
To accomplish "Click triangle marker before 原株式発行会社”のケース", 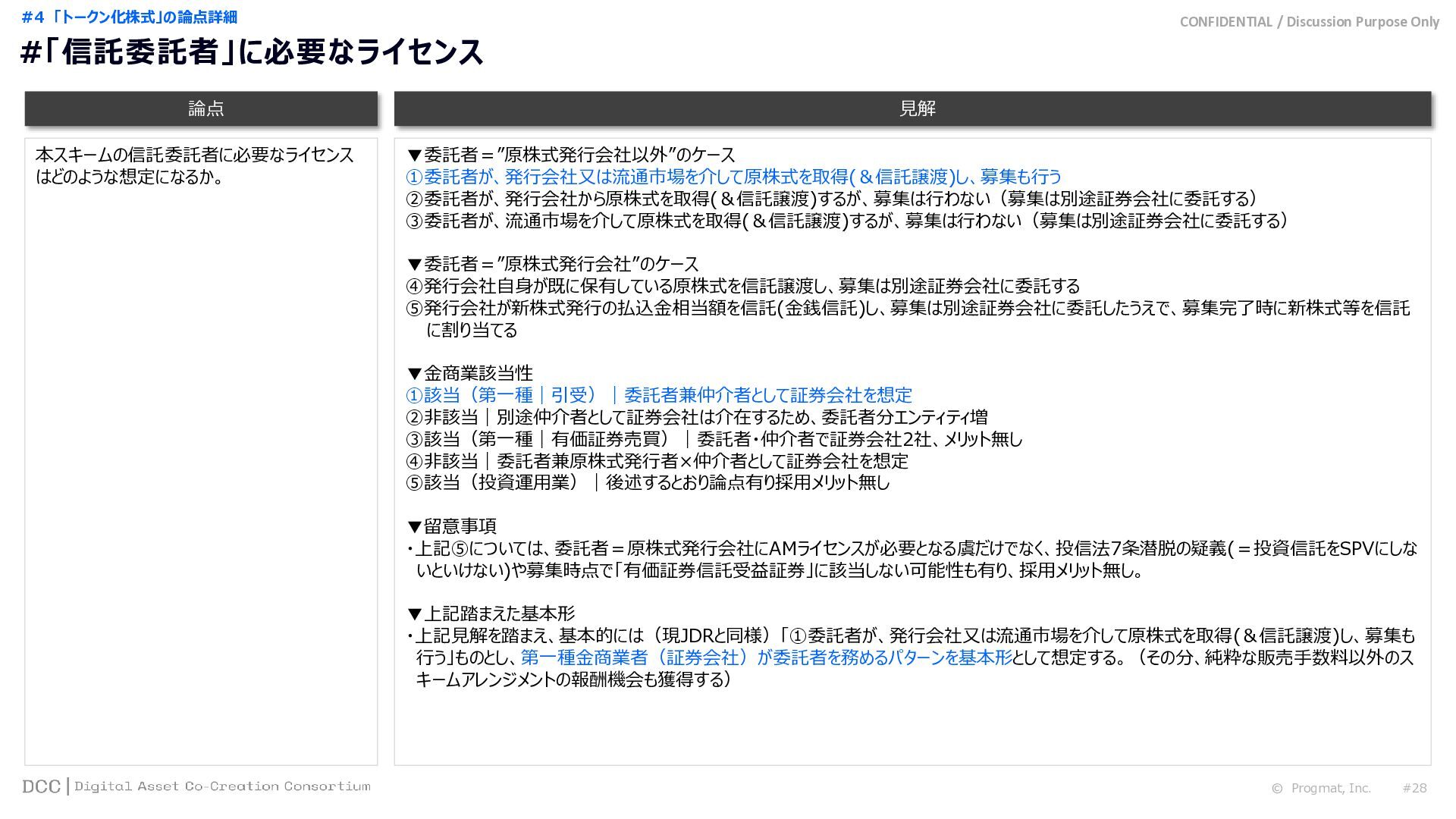I will click(414, 265).
